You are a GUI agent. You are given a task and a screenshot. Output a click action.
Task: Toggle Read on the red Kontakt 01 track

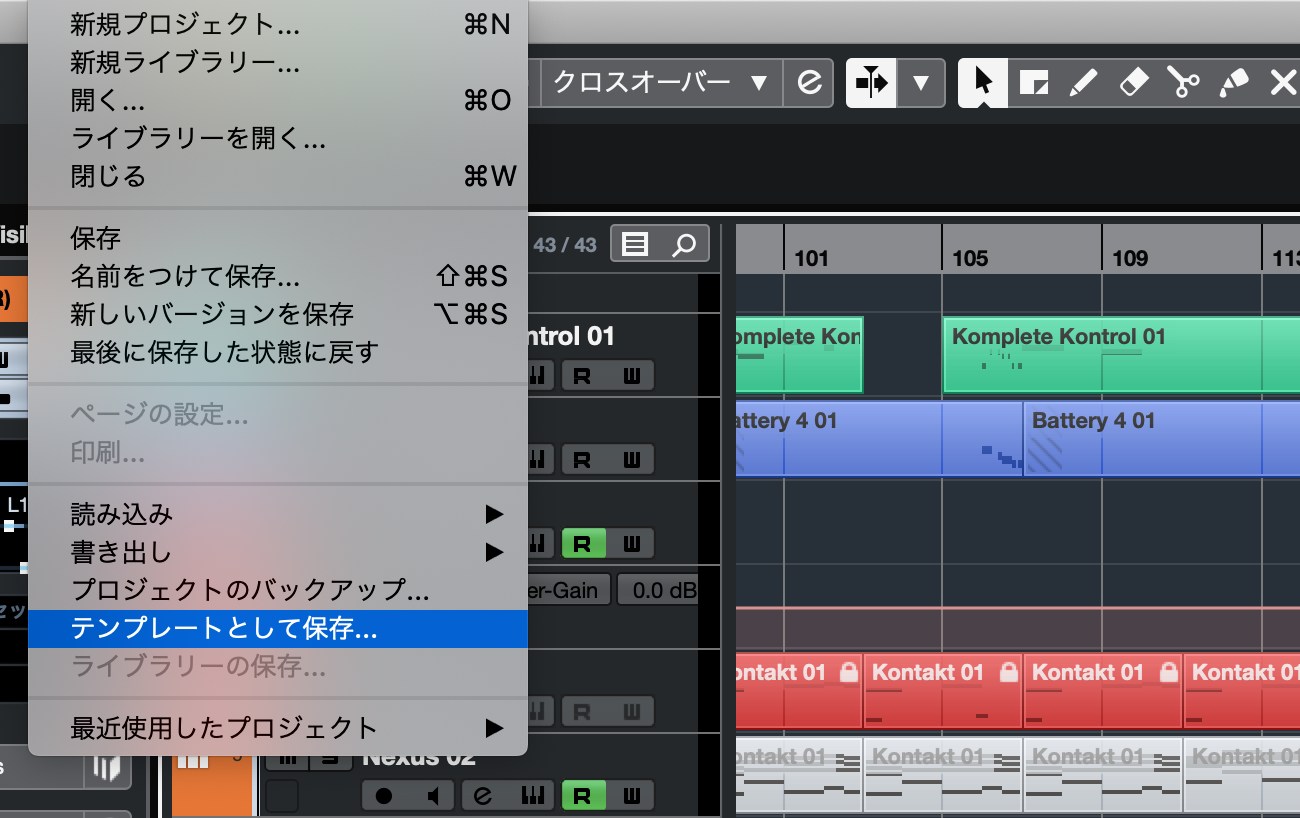pyautogui.click(x=583, y=712)
